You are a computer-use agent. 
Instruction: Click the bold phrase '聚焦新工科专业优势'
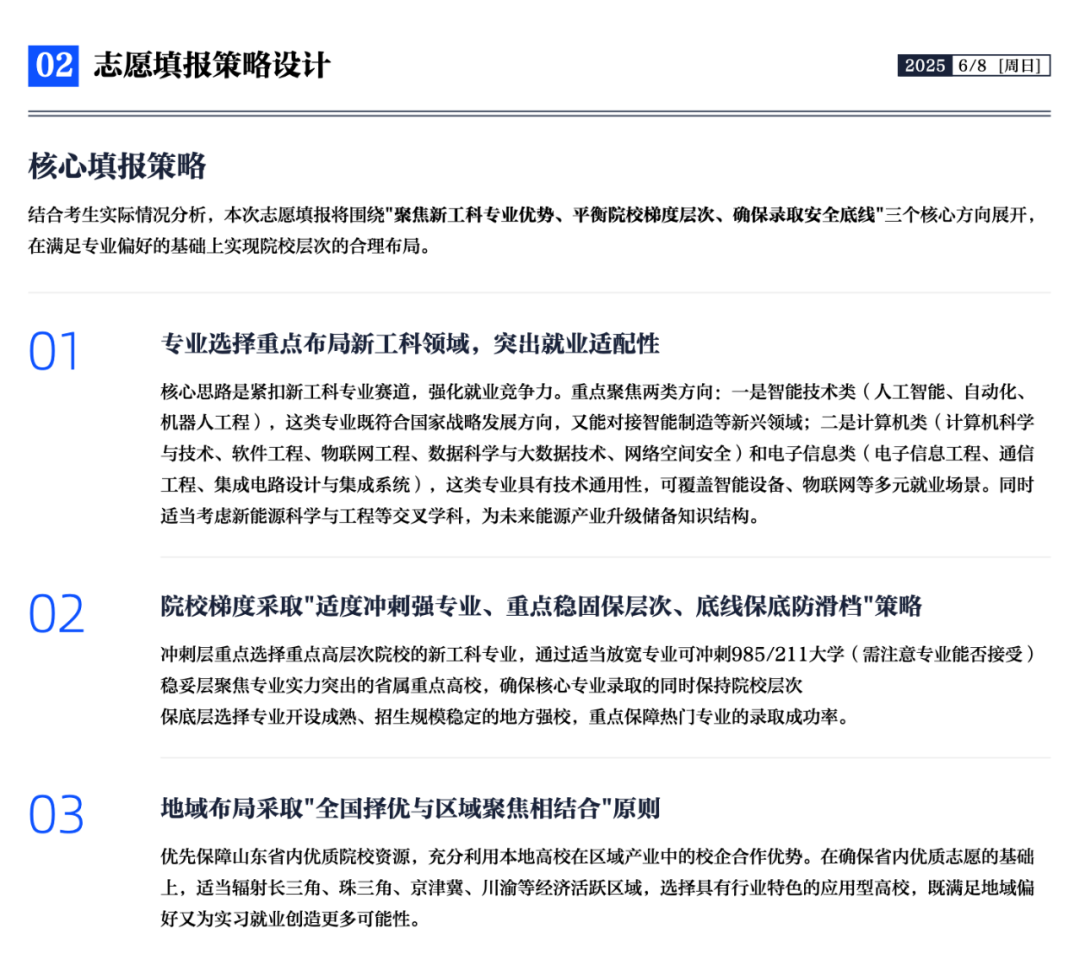click(474, 215)
